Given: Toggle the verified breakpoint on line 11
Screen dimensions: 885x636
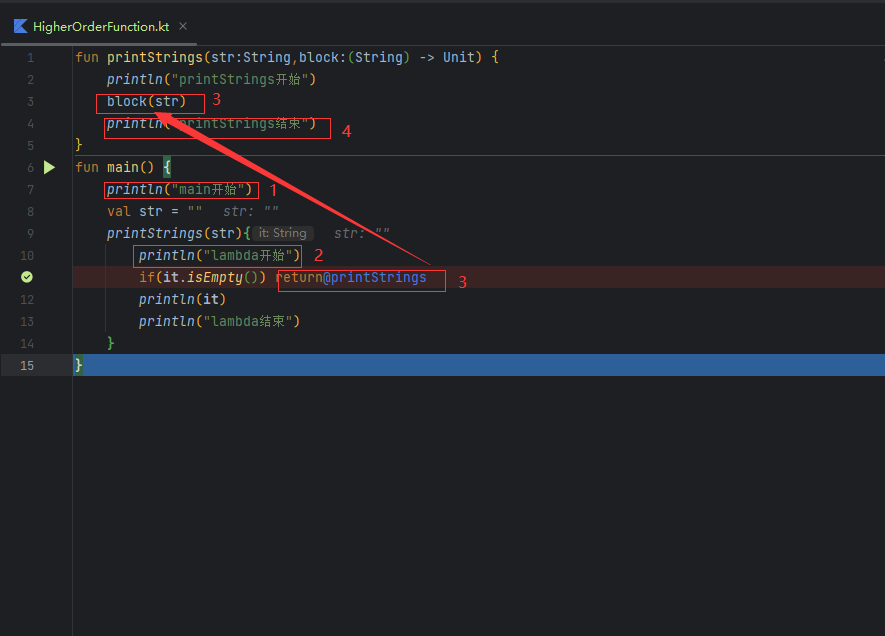Looking at the screenshot, I should [x=27, y=277].
